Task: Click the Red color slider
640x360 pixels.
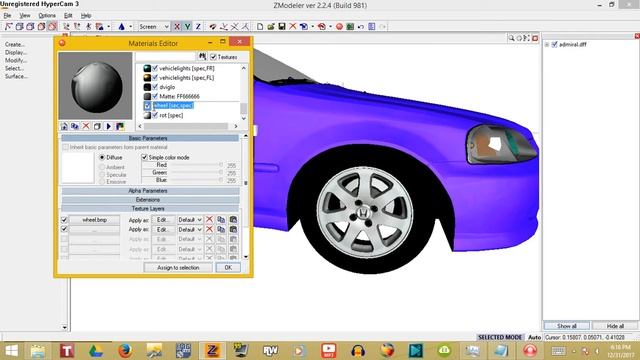Action: [197, 165]
